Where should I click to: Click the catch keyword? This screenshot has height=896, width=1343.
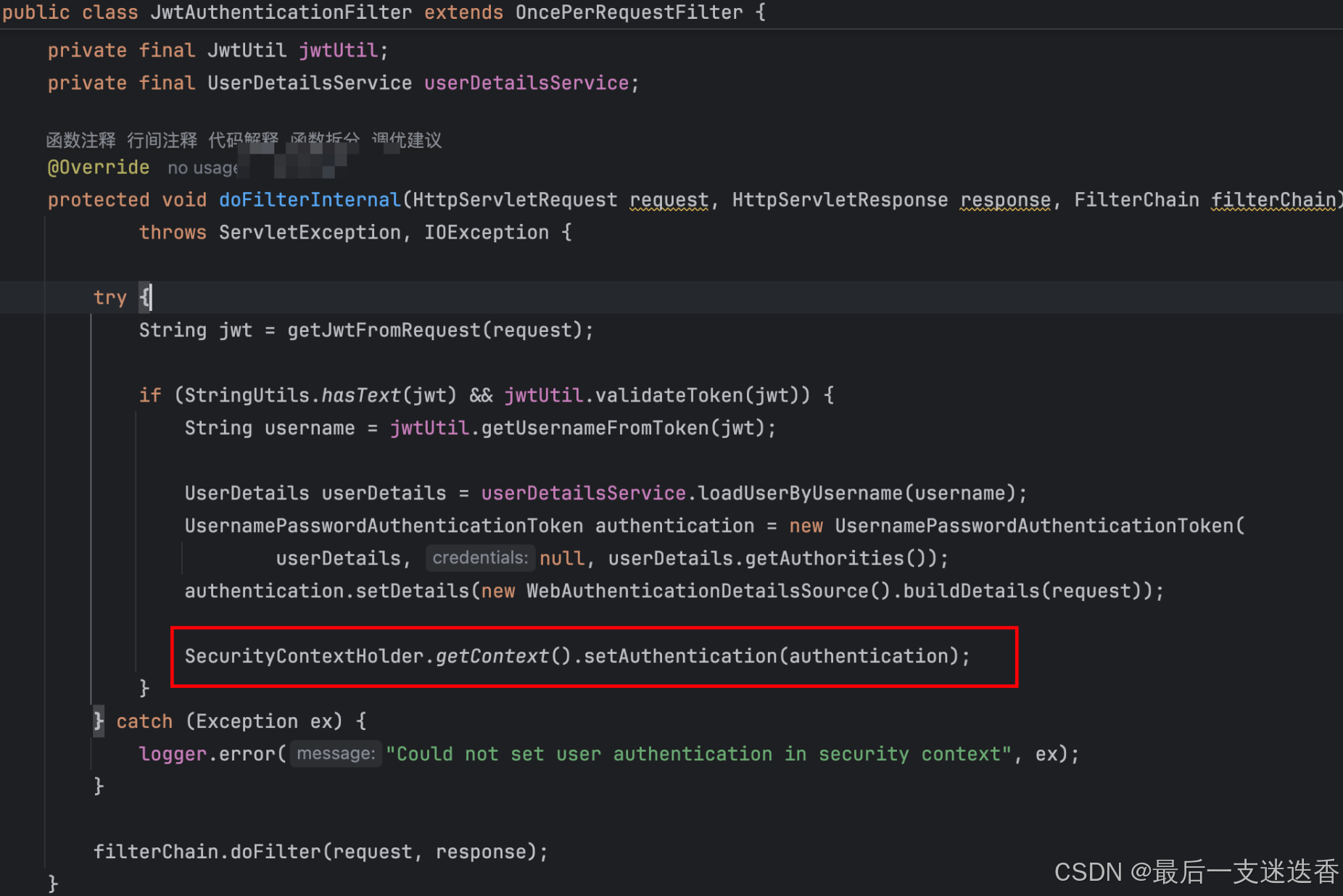click(x=144, y=722)
